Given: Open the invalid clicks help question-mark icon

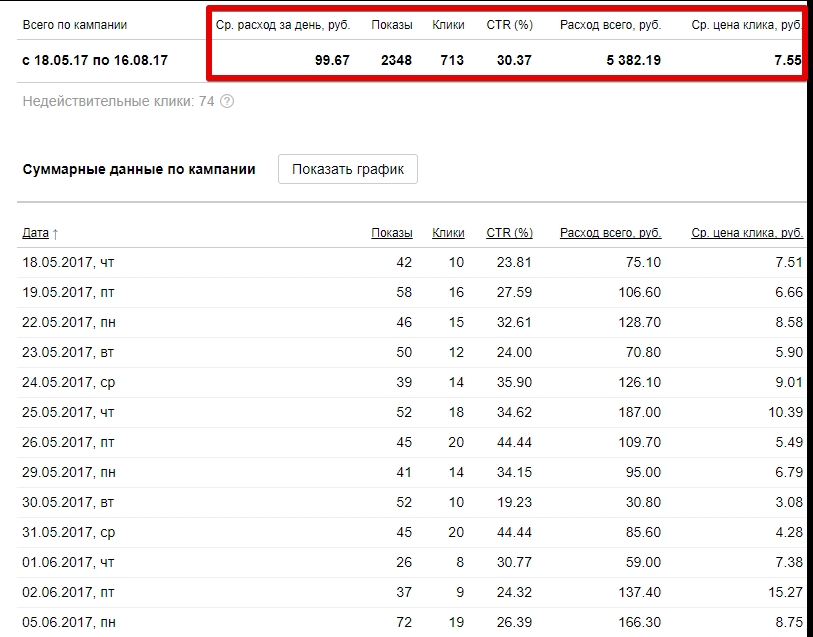Looking at the screenshot, I should click(227, 101).
